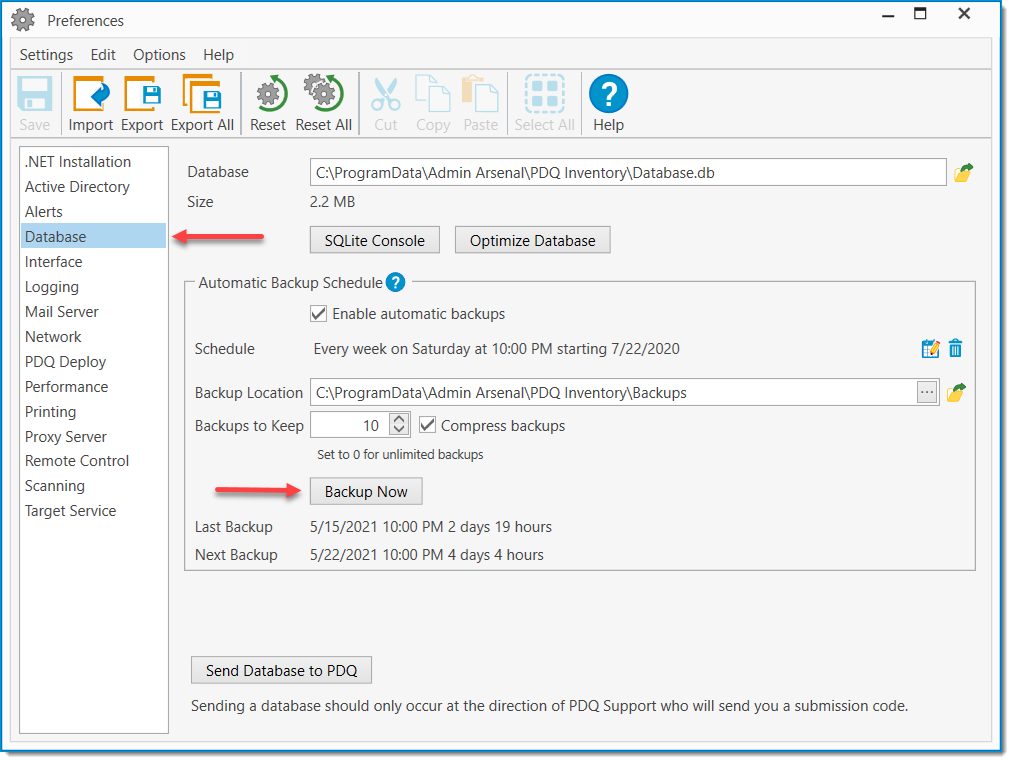Click Backup Now button
The height and width of the screenshot is (762, 1012).
click(366, 491)
